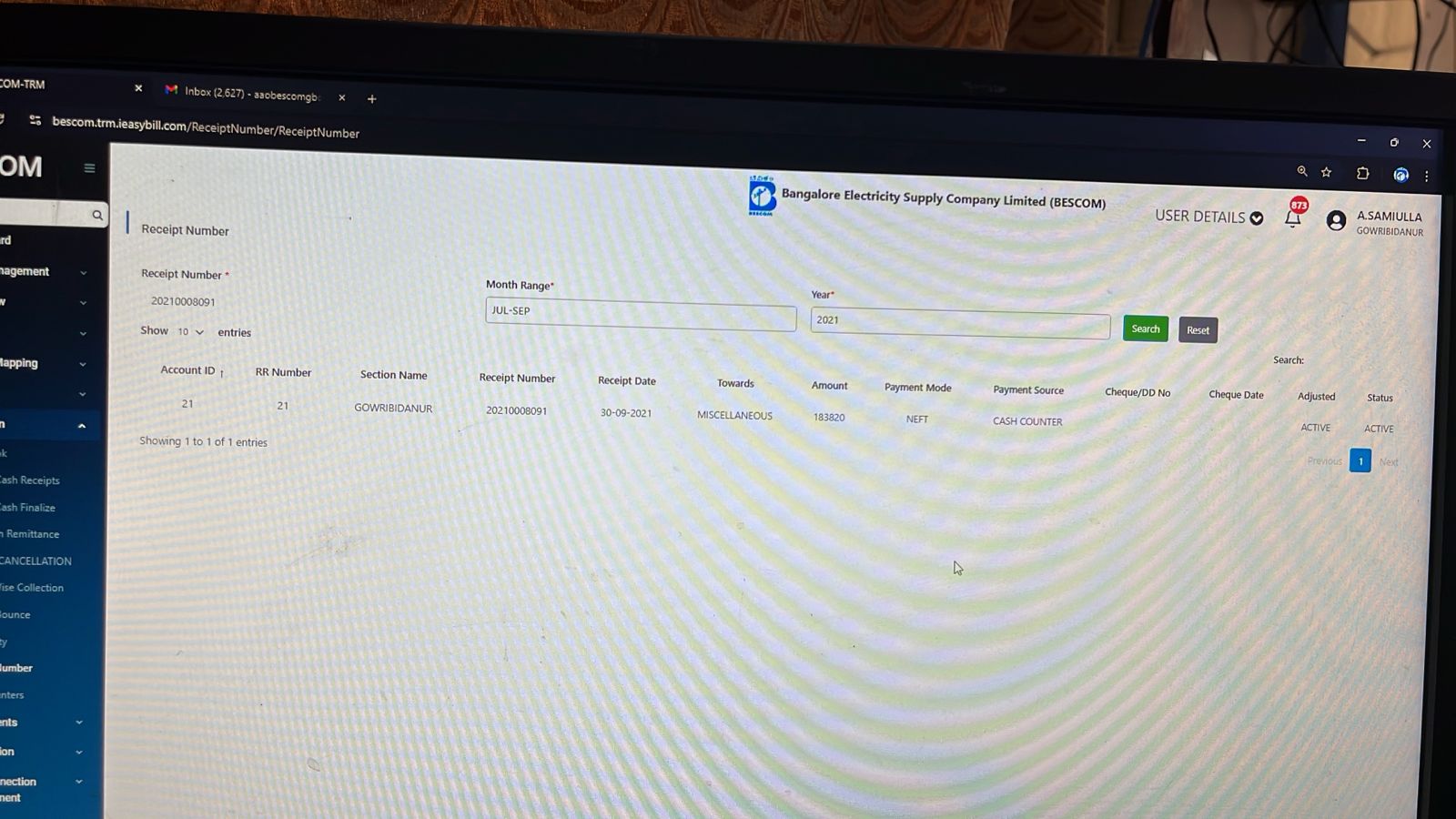
Task: Click NEFT payment mode cell
Action: coord(917,420)
